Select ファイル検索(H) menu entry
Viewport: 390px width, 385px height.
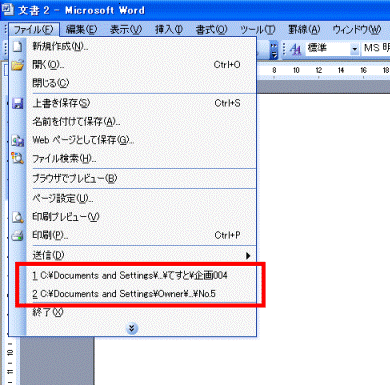click(x=141, y=159)
